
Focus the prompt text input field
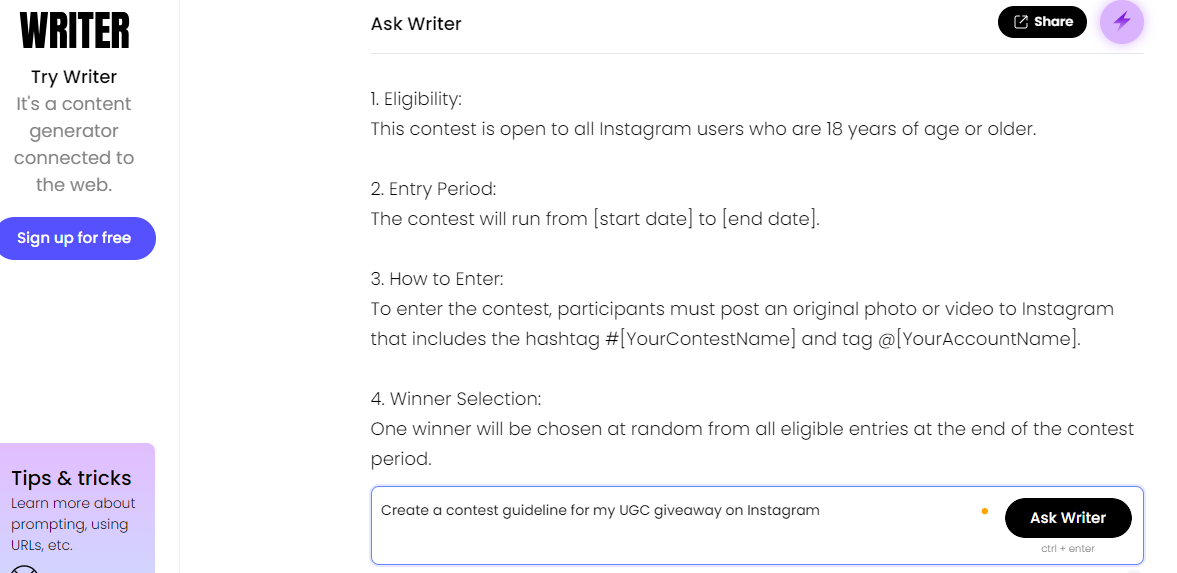676,525
